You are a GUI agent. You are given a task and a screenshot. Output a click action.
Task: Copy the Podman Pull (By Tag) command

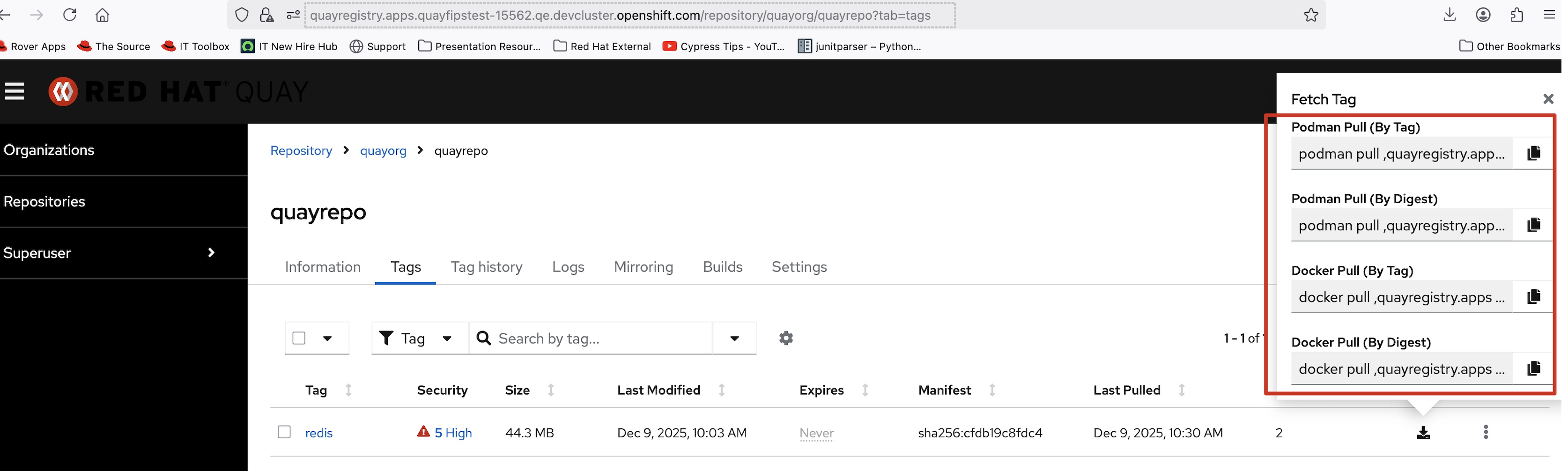[1533, 154]
